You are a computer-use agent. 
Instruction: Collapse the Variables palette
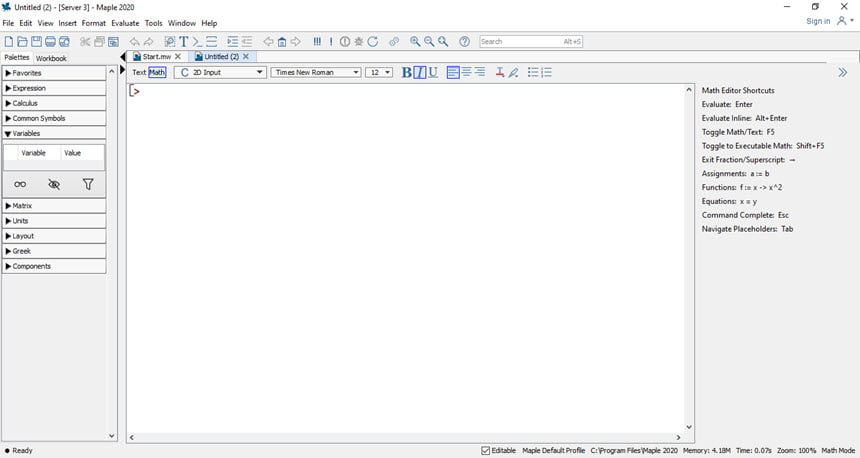coord(54,133)
